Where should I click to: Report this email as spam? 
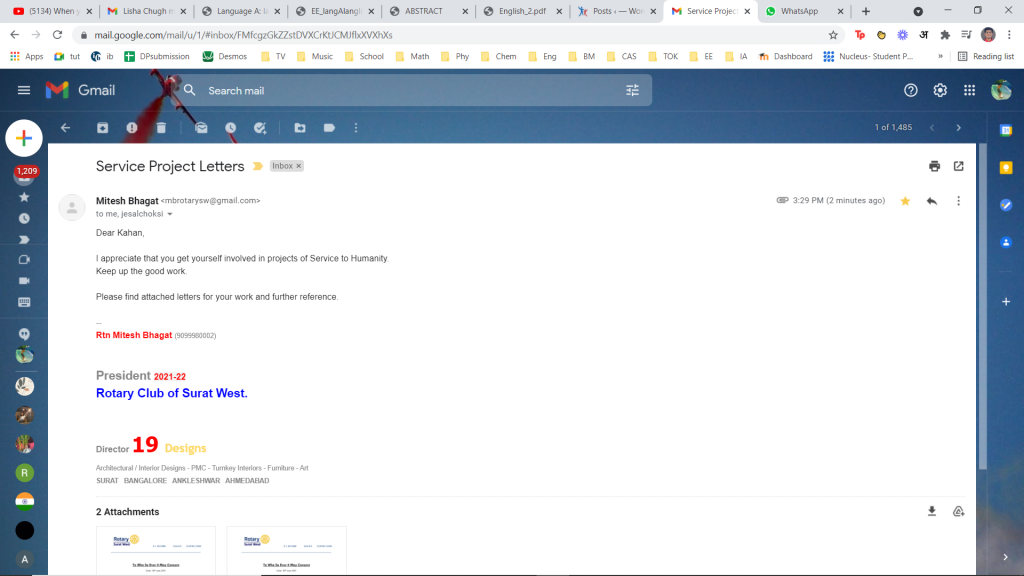coord(132,128)
